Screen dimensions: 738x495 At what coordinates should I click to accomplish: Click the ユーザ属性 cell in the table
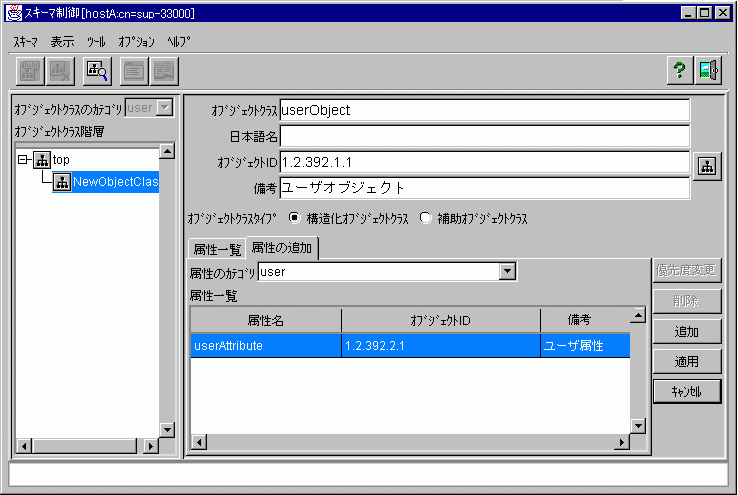586,346
